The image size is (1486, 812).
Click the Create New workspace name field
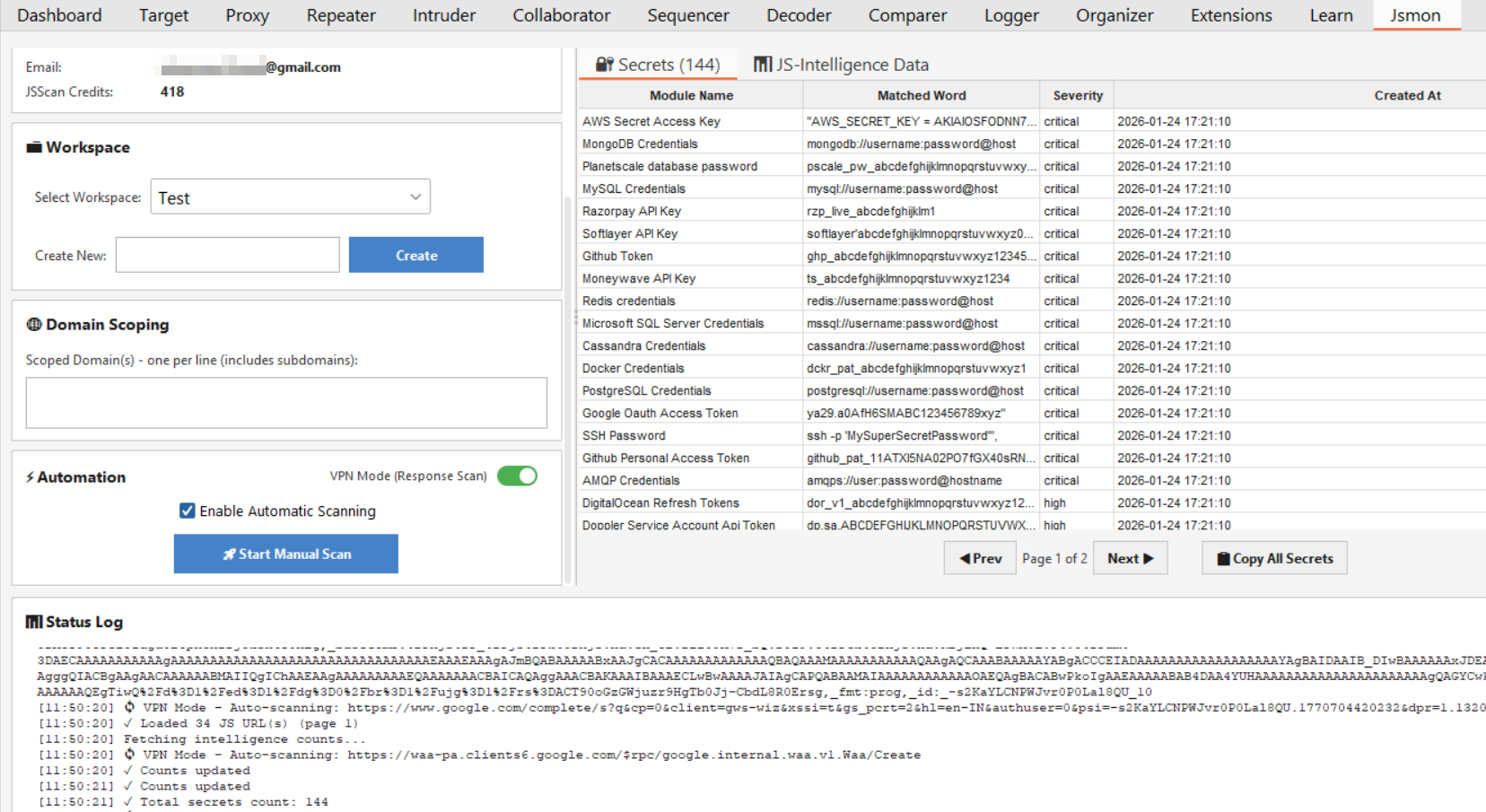click(x=228, y=255)
